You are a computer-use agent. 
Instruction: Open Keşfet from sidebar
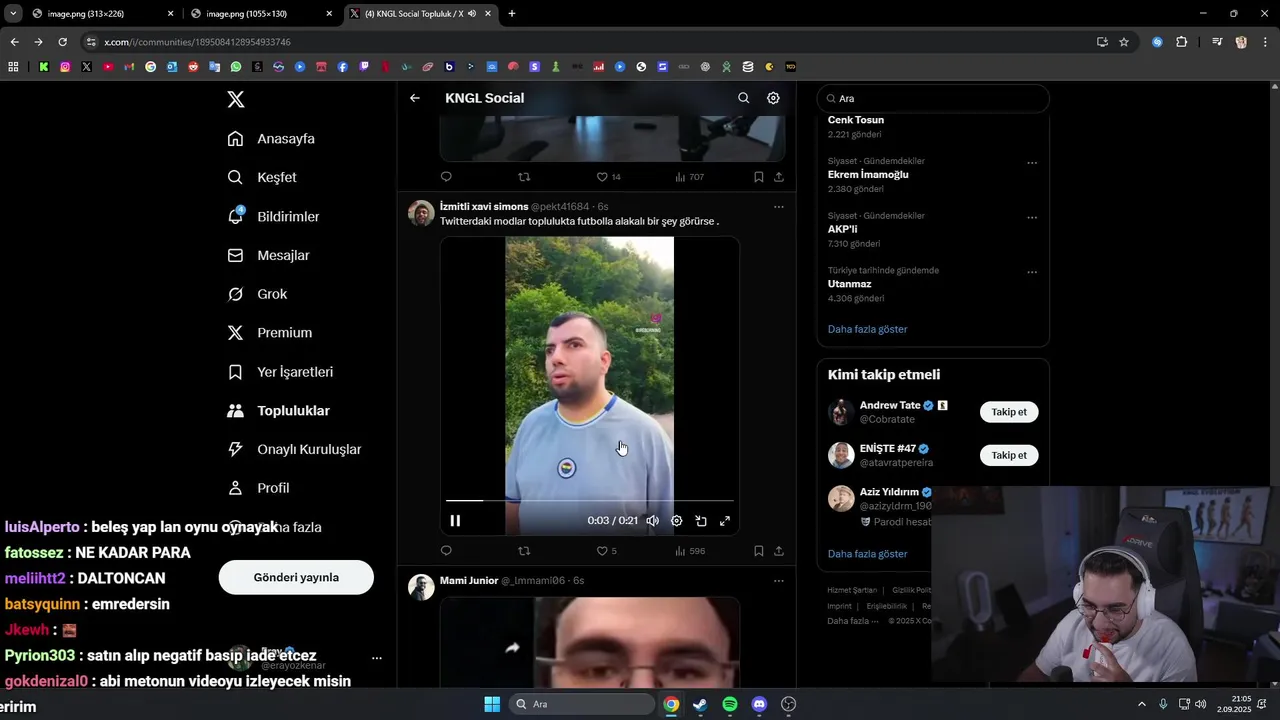click(262, 177)
